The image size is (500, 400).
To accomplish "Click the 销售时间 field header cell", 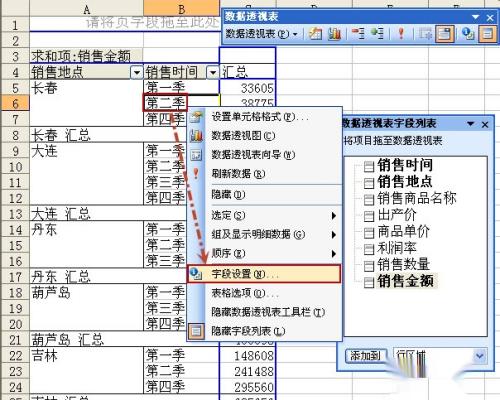I will [x=182, y=72].
